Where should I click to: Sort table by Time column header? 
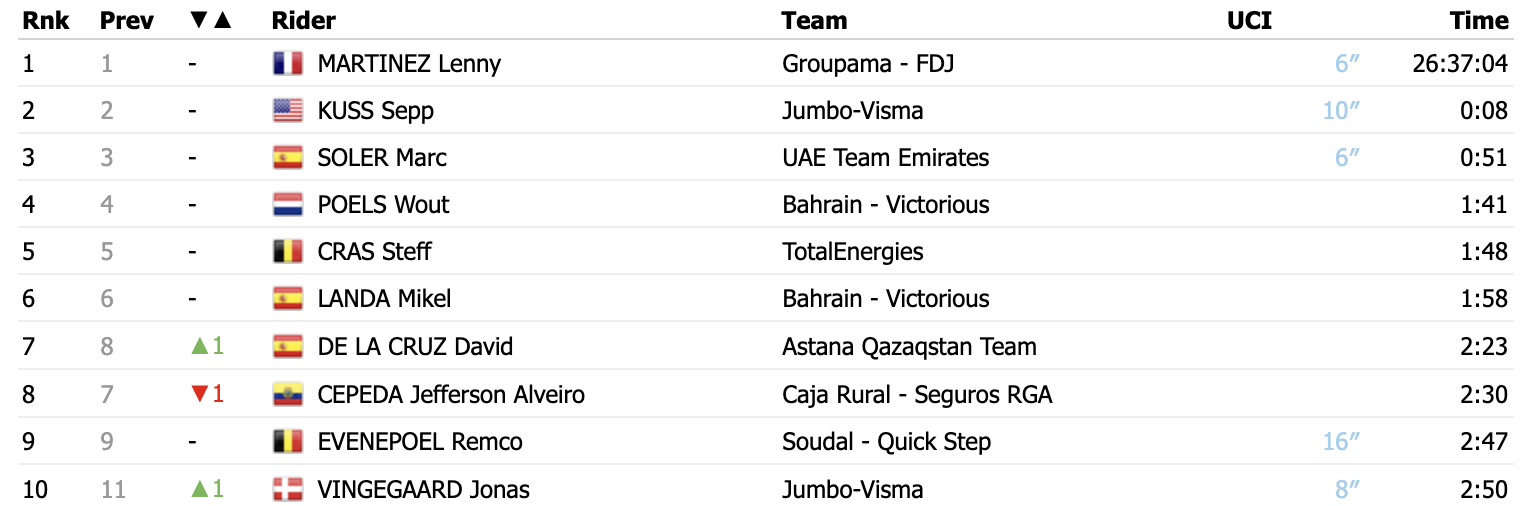tap(1479, 20)
